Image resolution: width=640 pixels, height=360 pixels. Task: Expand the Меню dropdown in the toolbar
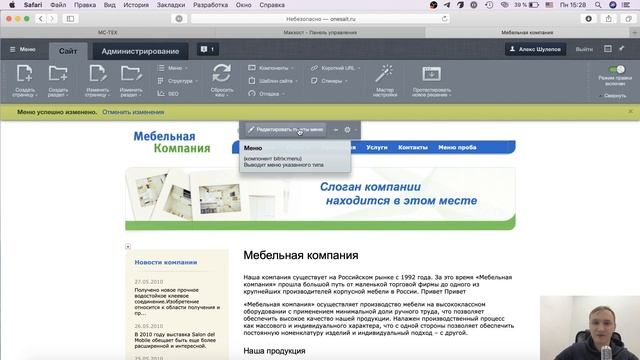(x=173, y=68)
